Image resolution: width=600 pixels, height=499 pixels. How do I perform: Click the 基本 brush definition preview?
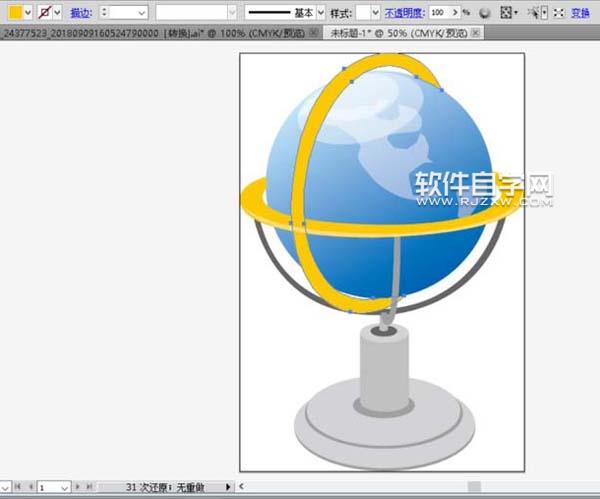coord(281,13)
